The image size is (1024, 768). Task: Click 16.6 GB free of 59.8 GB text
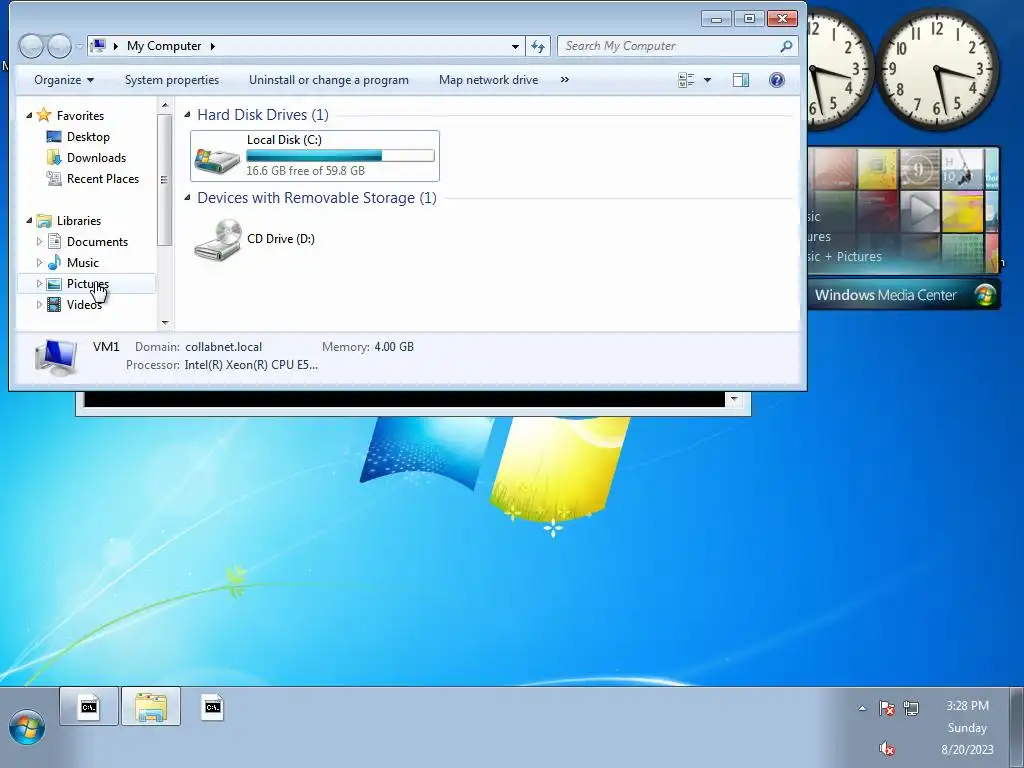(x=306, y=170)
